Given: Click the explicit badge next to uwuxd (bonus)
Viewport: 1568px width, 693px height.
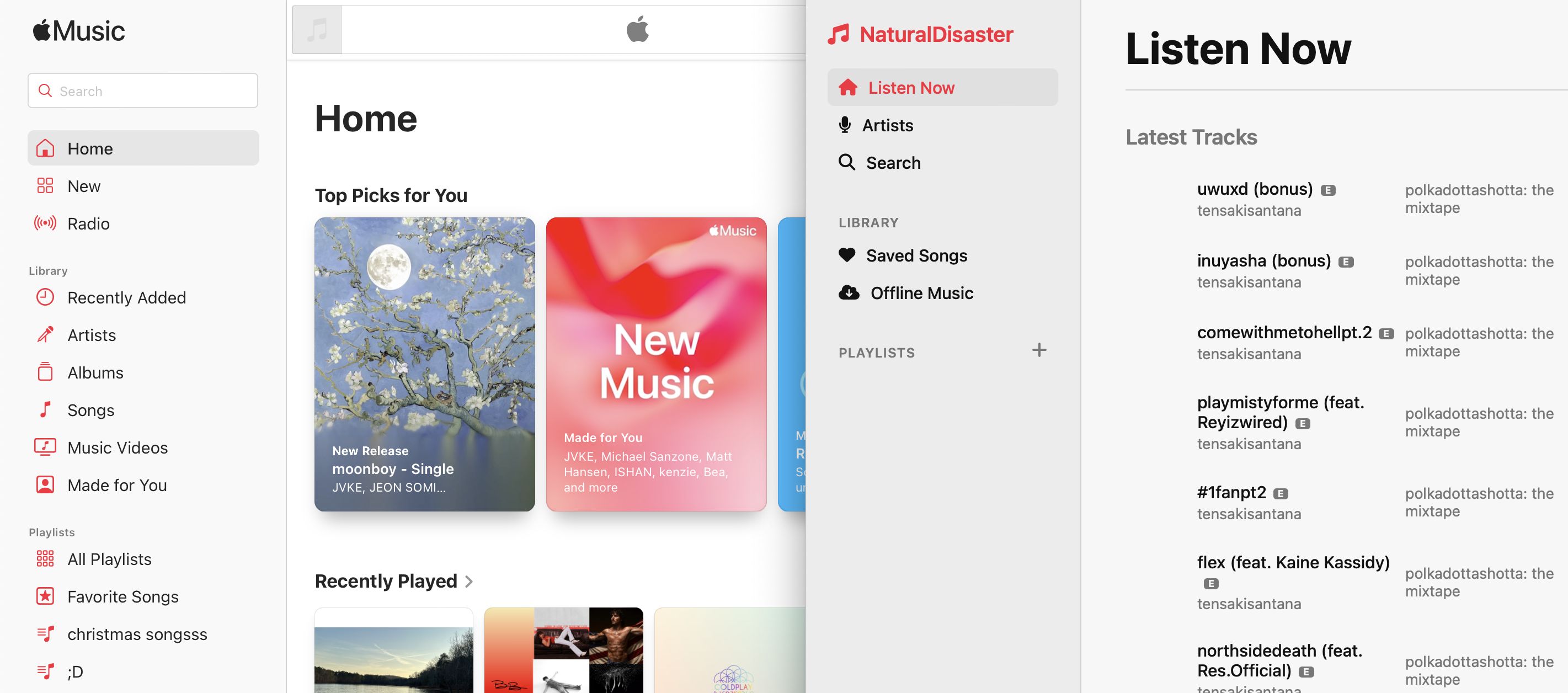Looking at the screenshot, I should (1327, 190).
